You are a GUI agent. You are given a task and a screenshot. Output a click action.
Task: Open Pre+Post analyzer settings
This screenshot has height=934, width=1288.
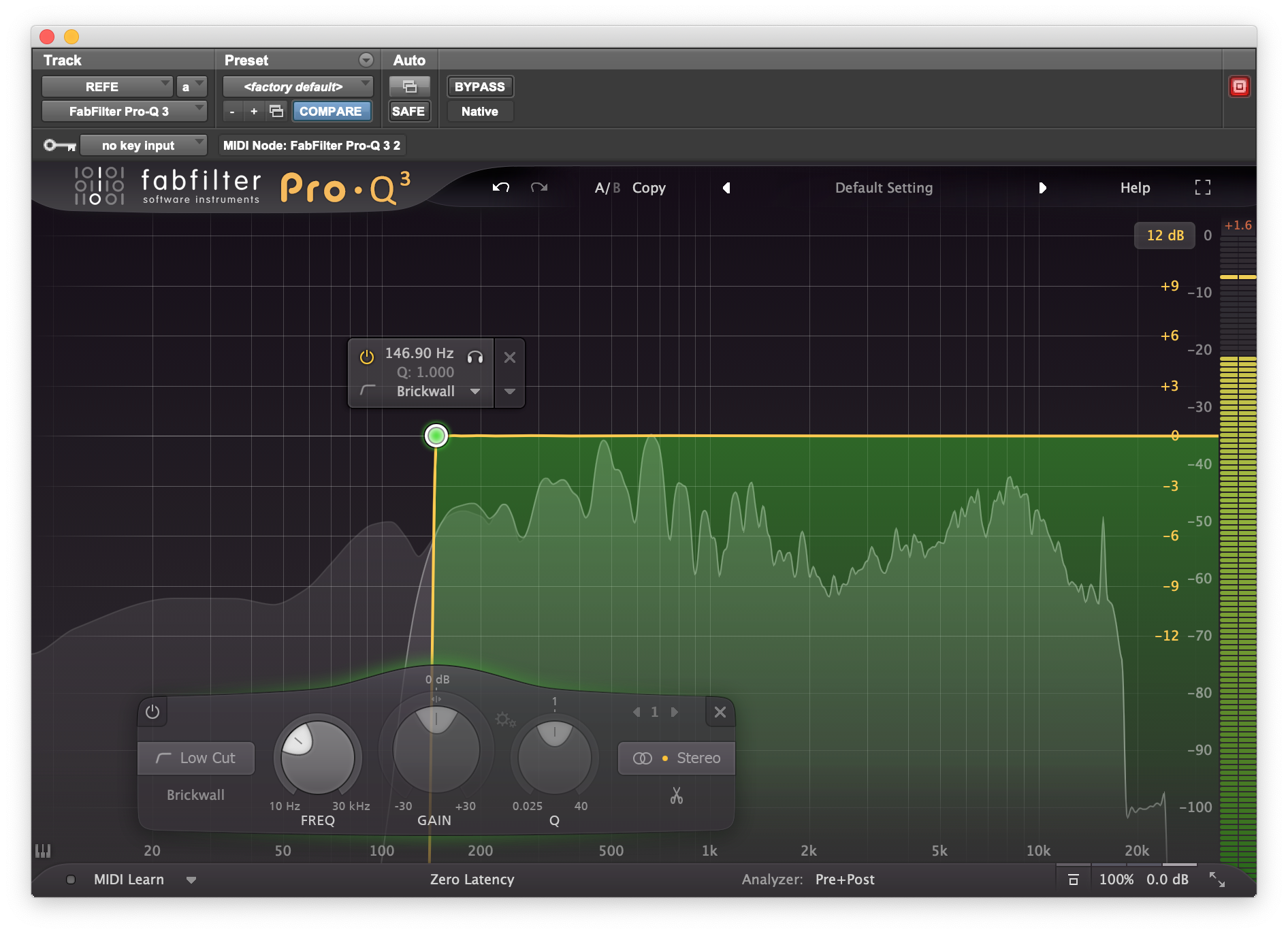click(x=845, y=880)
